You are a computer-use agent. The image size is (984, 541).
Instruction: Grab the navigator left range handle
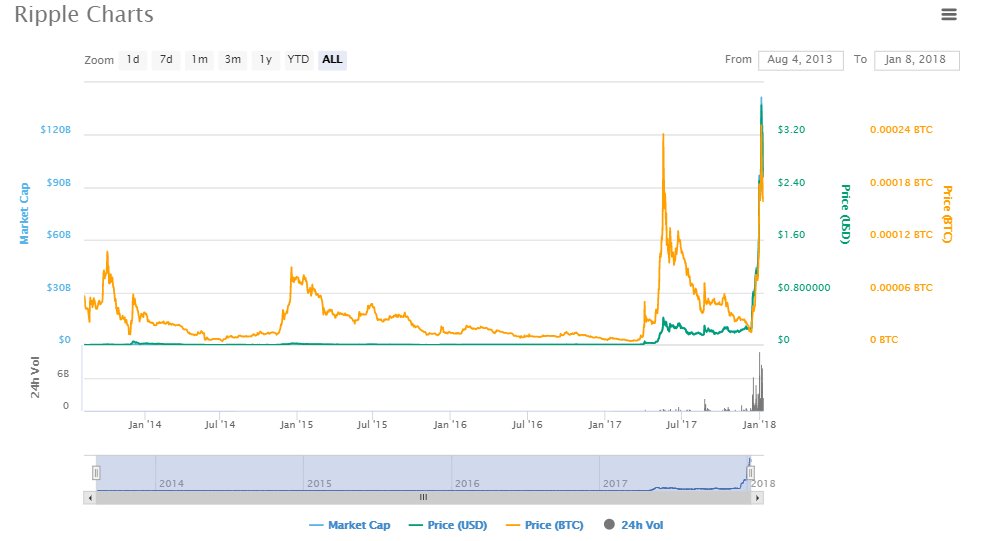coord(96,473)
